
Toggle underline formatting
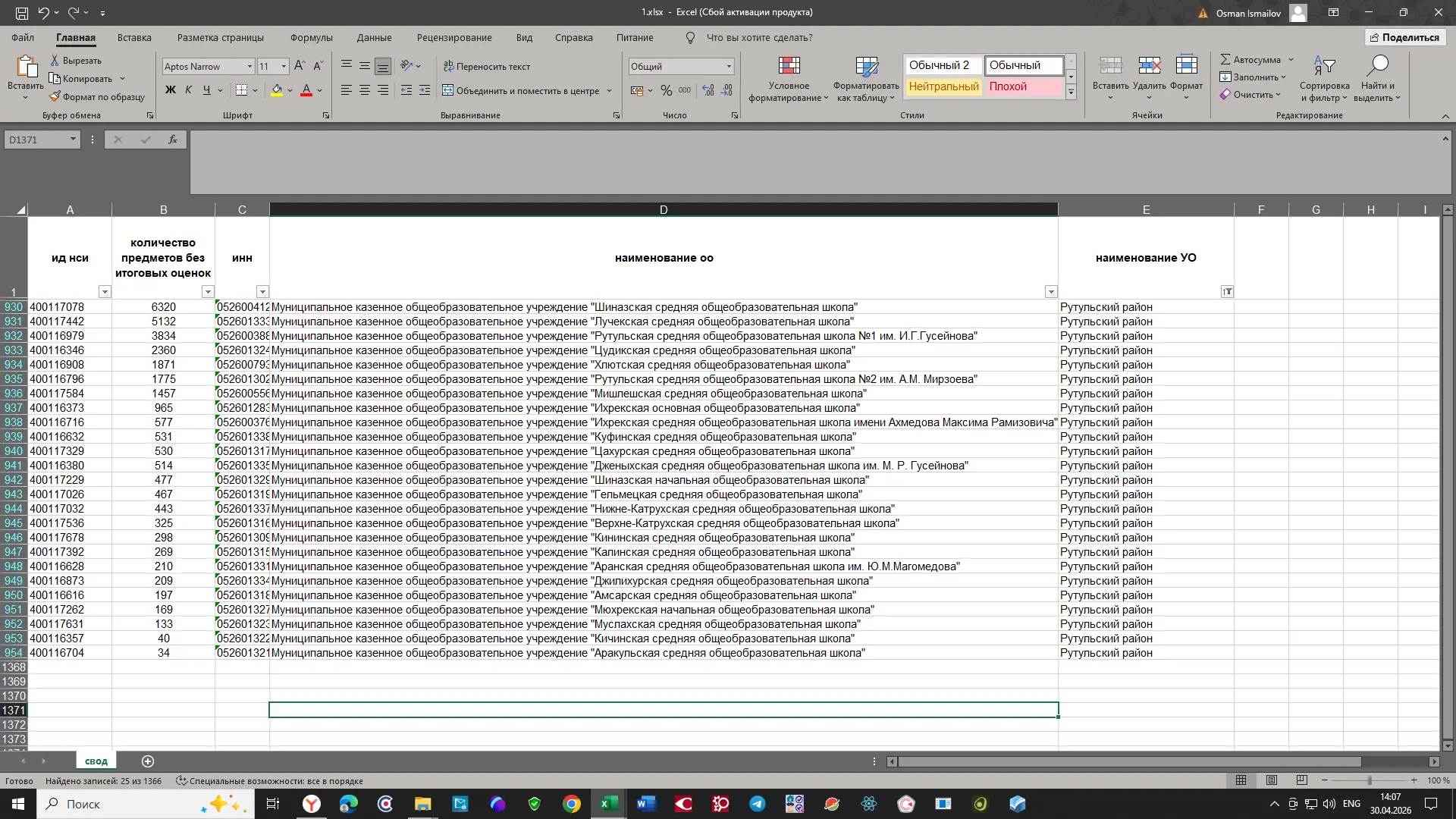[x=207, y=90]
